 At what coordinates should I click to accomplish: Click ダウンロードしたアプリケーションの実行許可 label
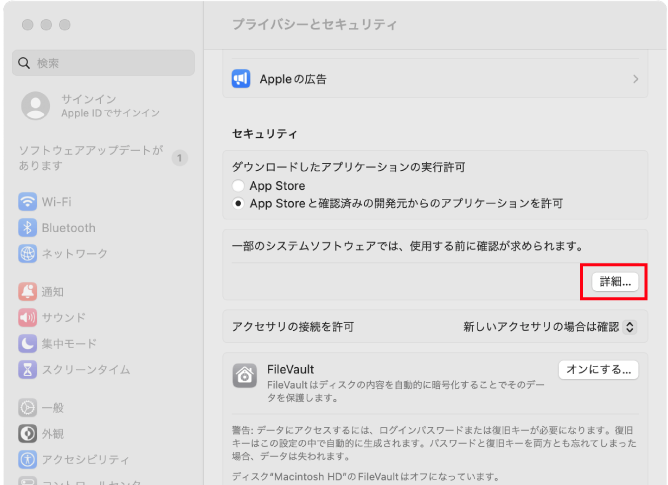348,167
